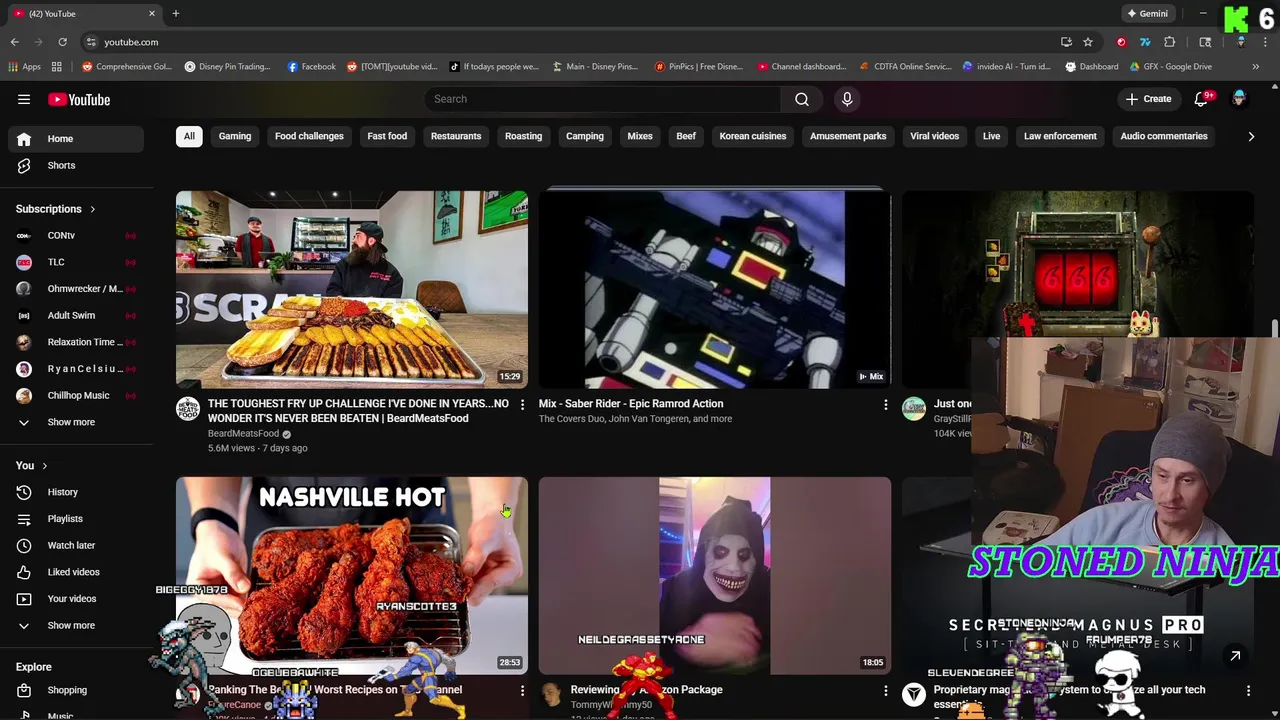Screen dimensions: 1280x720
Task: Open Chillhop Music subscription
Action: [76, 395]
